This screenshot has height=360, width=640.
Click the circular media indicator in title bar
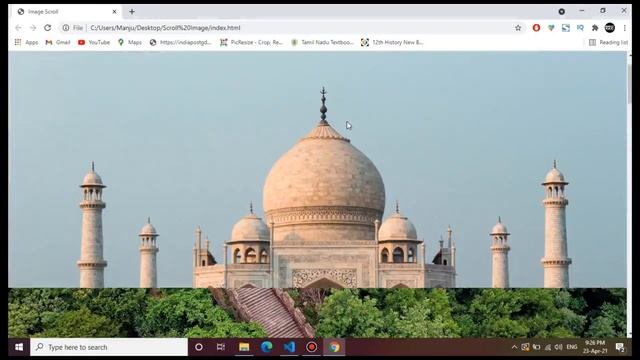click(x=562, y=12)
